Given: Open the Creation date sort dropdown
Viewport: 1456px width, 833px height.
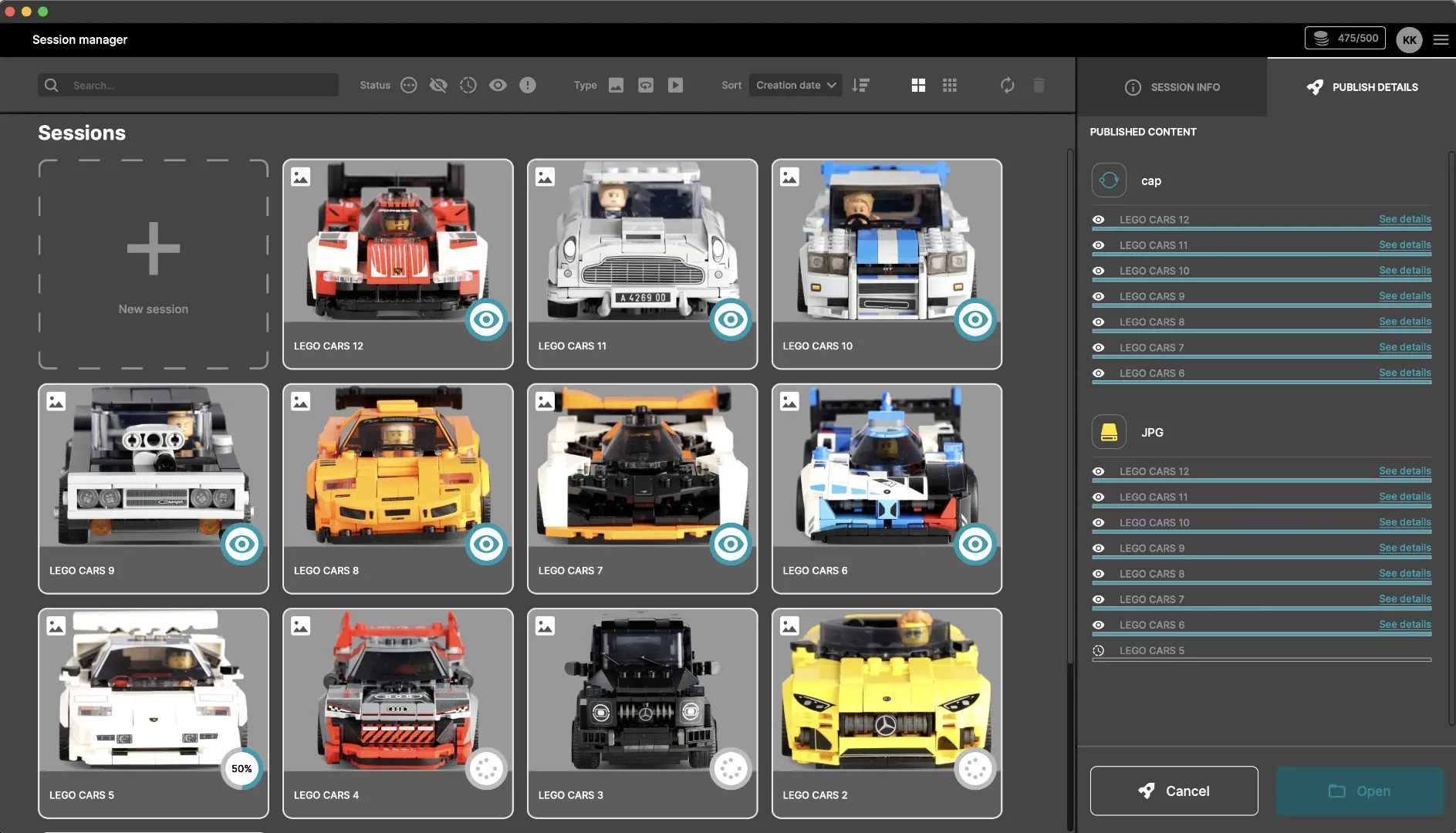Looking at the screenshot, I should (796, 86).
